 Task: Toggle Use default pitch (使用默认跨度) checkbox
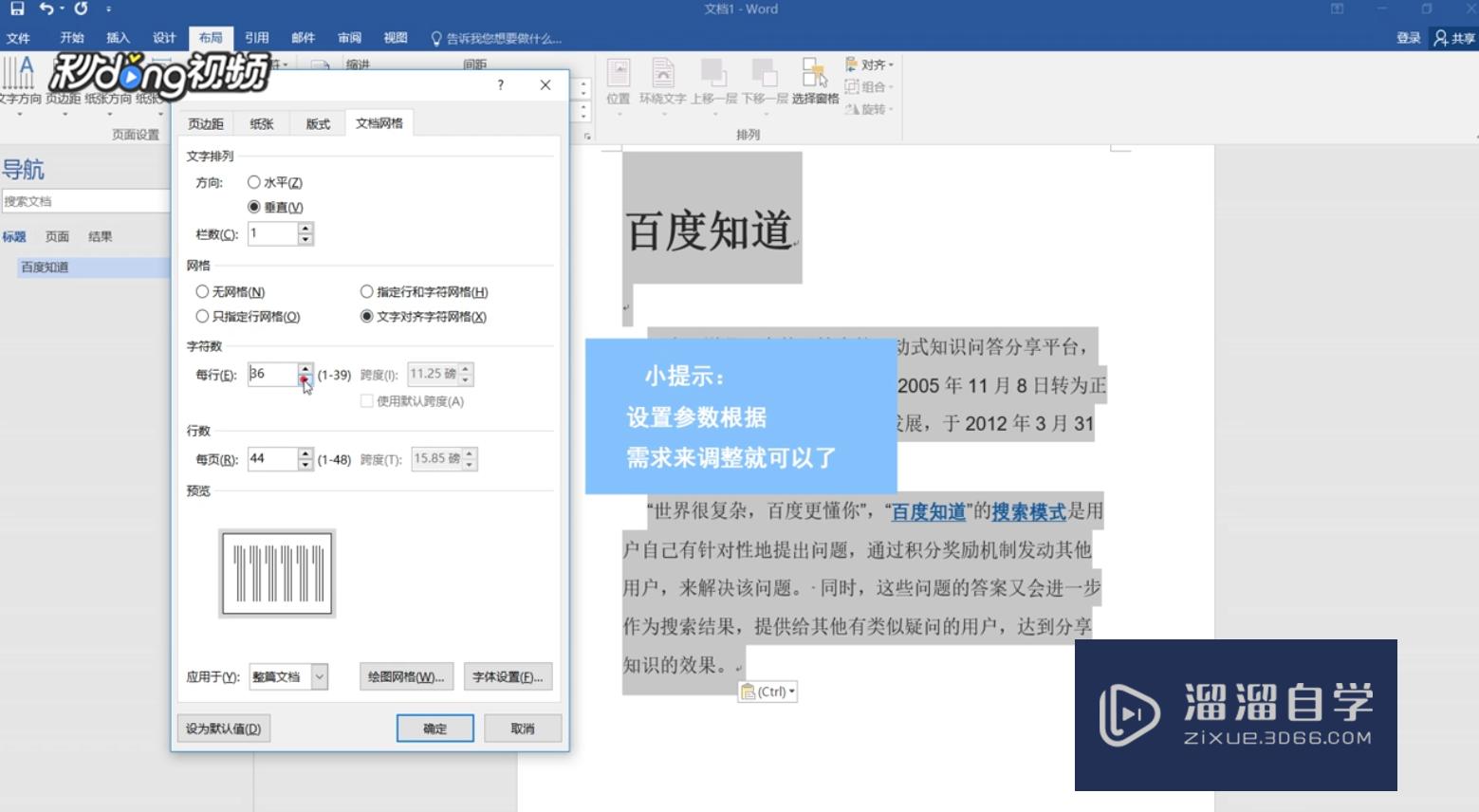point(366,401)
